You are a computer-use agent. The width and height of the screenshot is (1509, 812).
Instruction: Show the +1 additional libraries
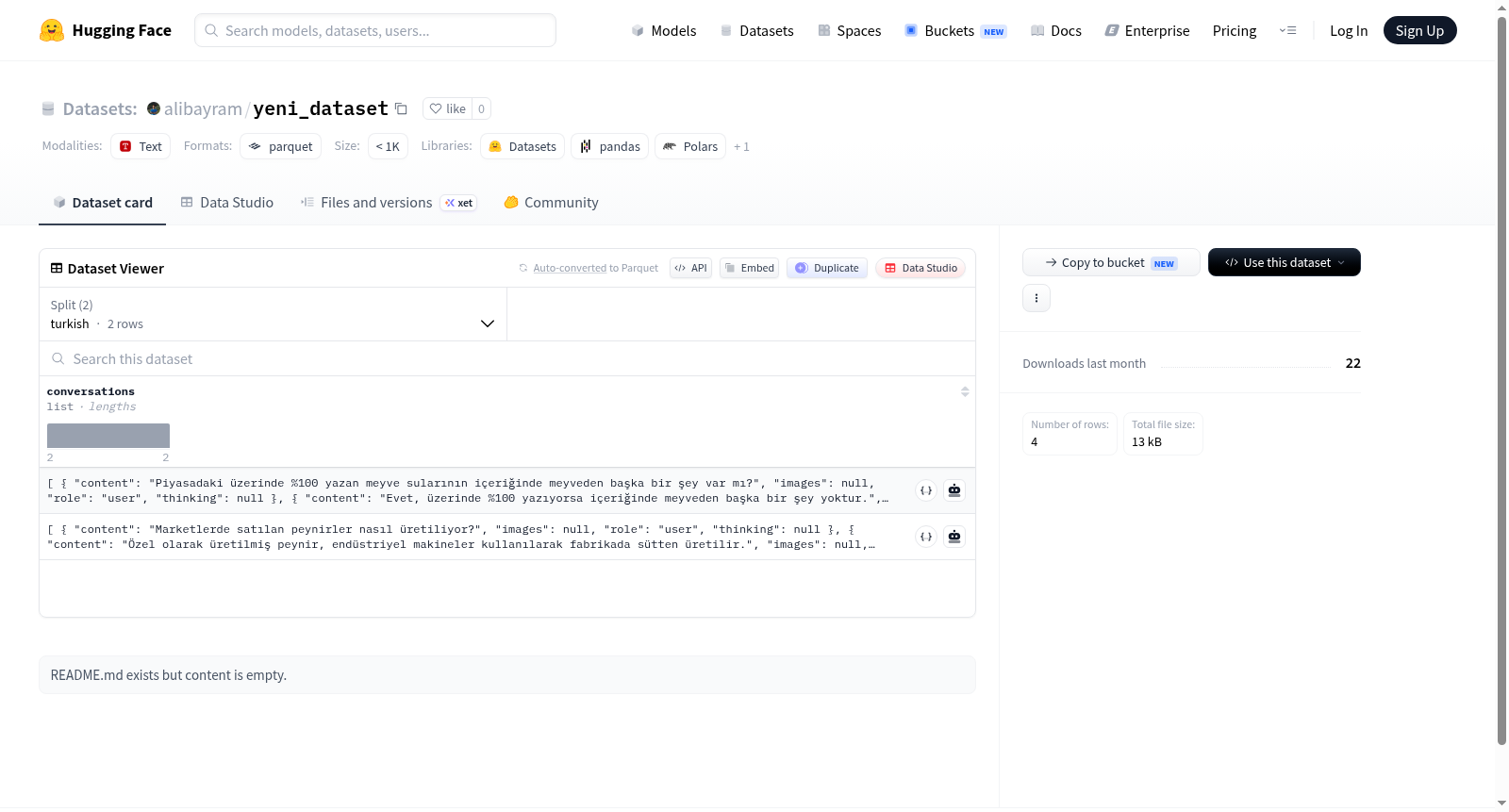(741, 146)
